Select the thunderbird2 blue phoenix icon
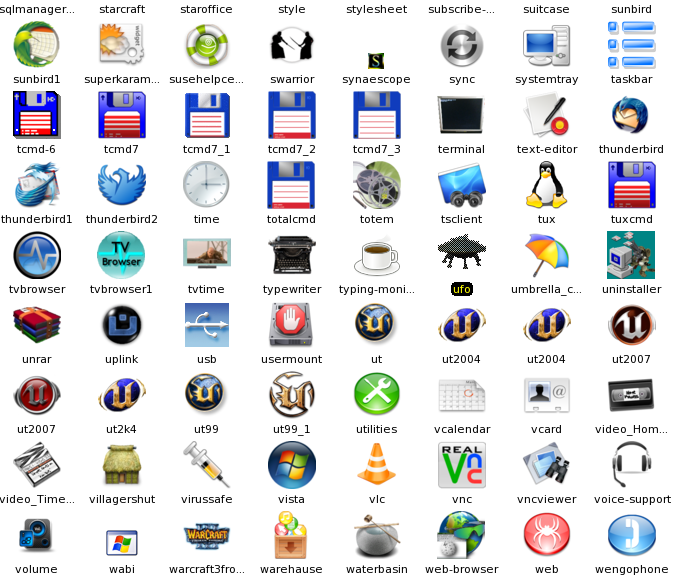Image resolution: width=691 pixels, height=580 pixels. [x=122, y=185]
